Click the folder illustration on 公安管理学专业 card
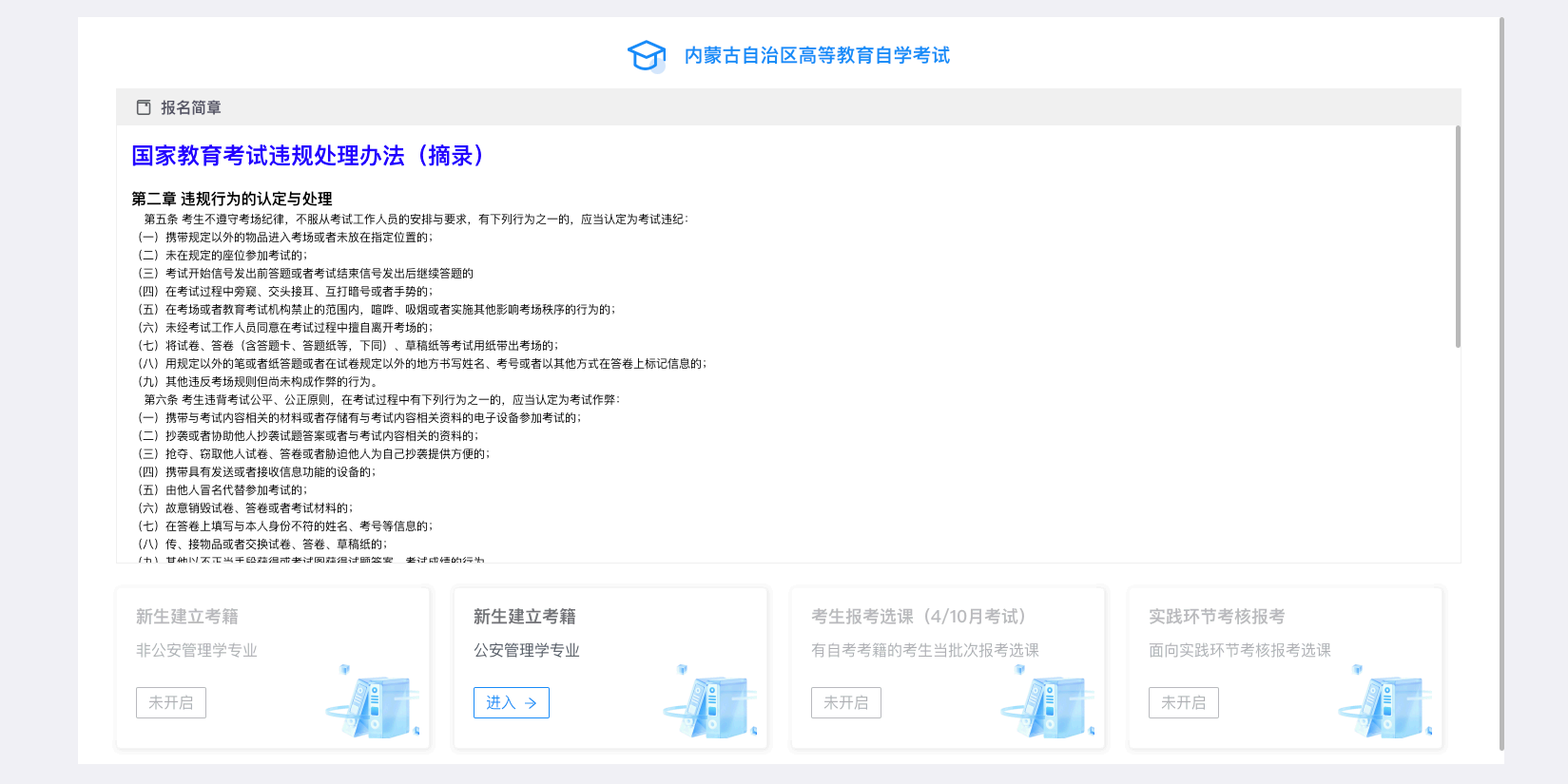1568x784 pixels. [x=712, y=703]
